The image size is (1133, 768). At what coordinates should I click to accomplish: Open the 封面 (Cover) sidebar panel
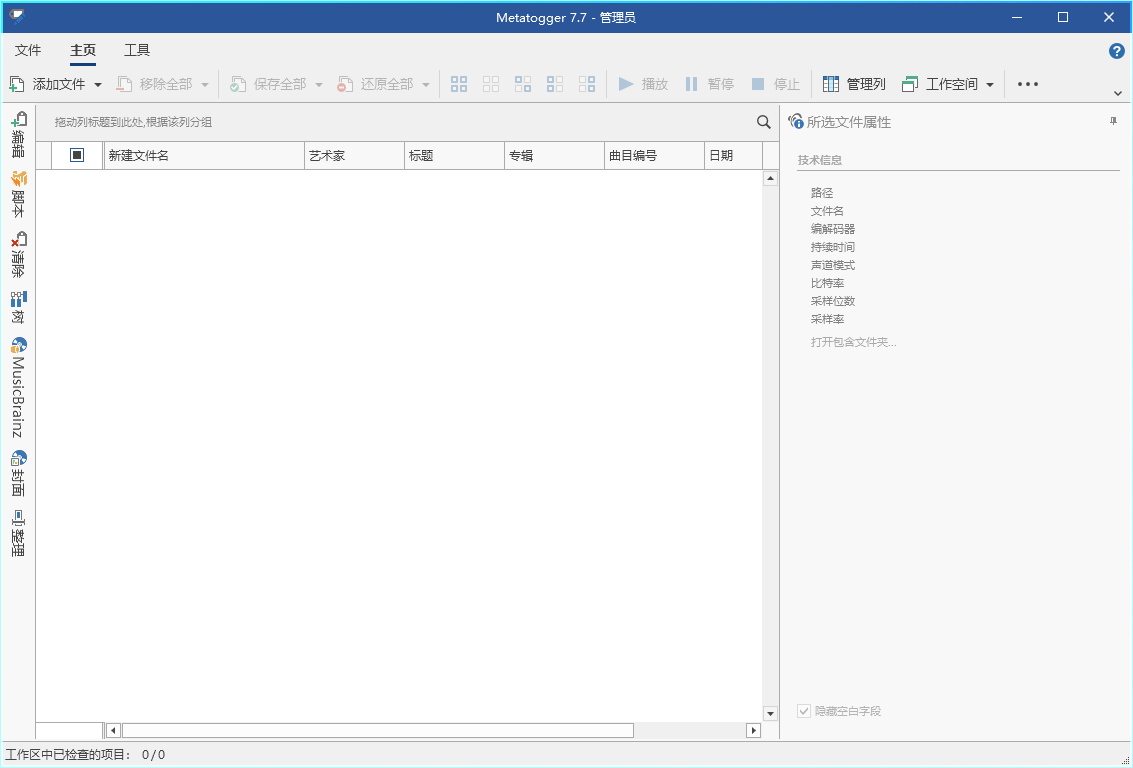[x=18, y=474]
